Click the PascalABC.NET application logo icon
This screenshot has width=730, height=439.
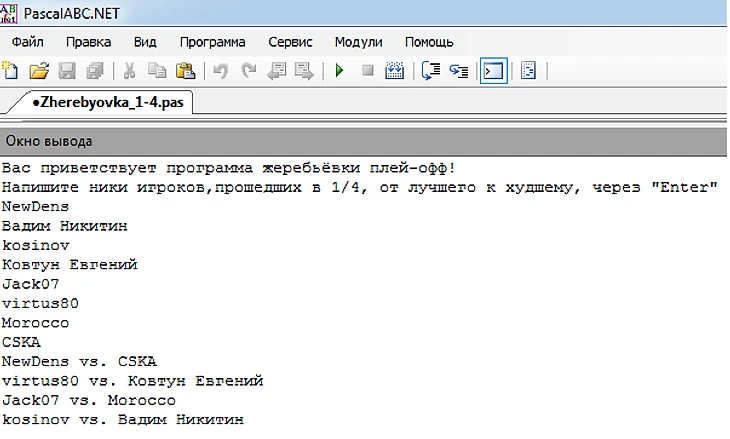point(9,13)
